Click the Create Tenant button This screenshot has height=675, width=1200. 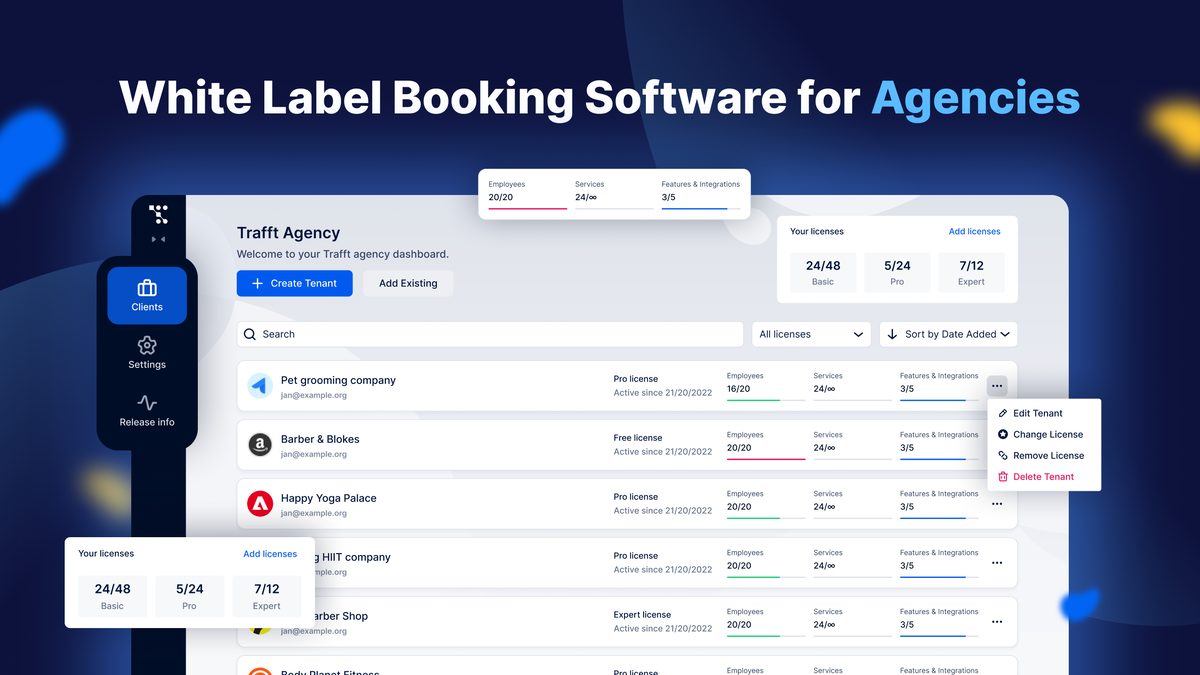[294, 283]
